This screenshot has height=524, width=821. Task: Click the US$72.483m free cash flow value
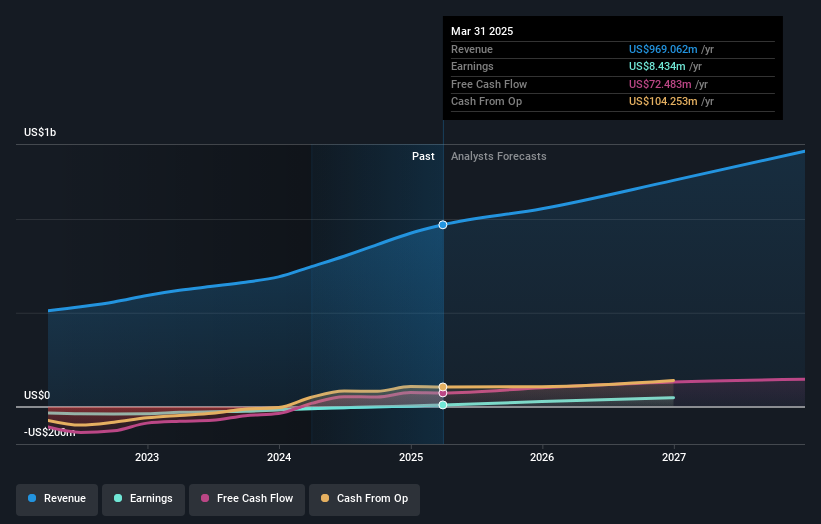(660, 84)
